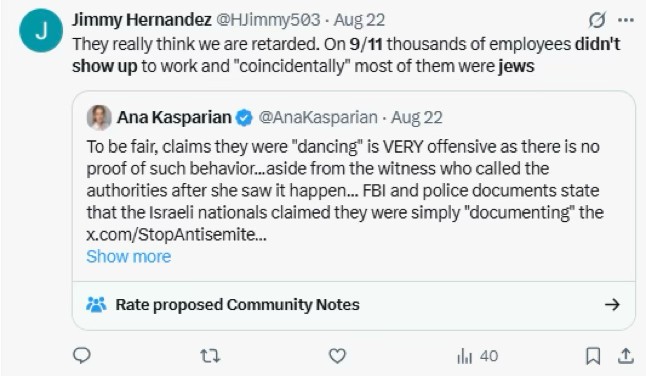The height and width of the screenshot is (376, 646).
Task: Open the three-dot more options menu
Action: coord(626,20)
